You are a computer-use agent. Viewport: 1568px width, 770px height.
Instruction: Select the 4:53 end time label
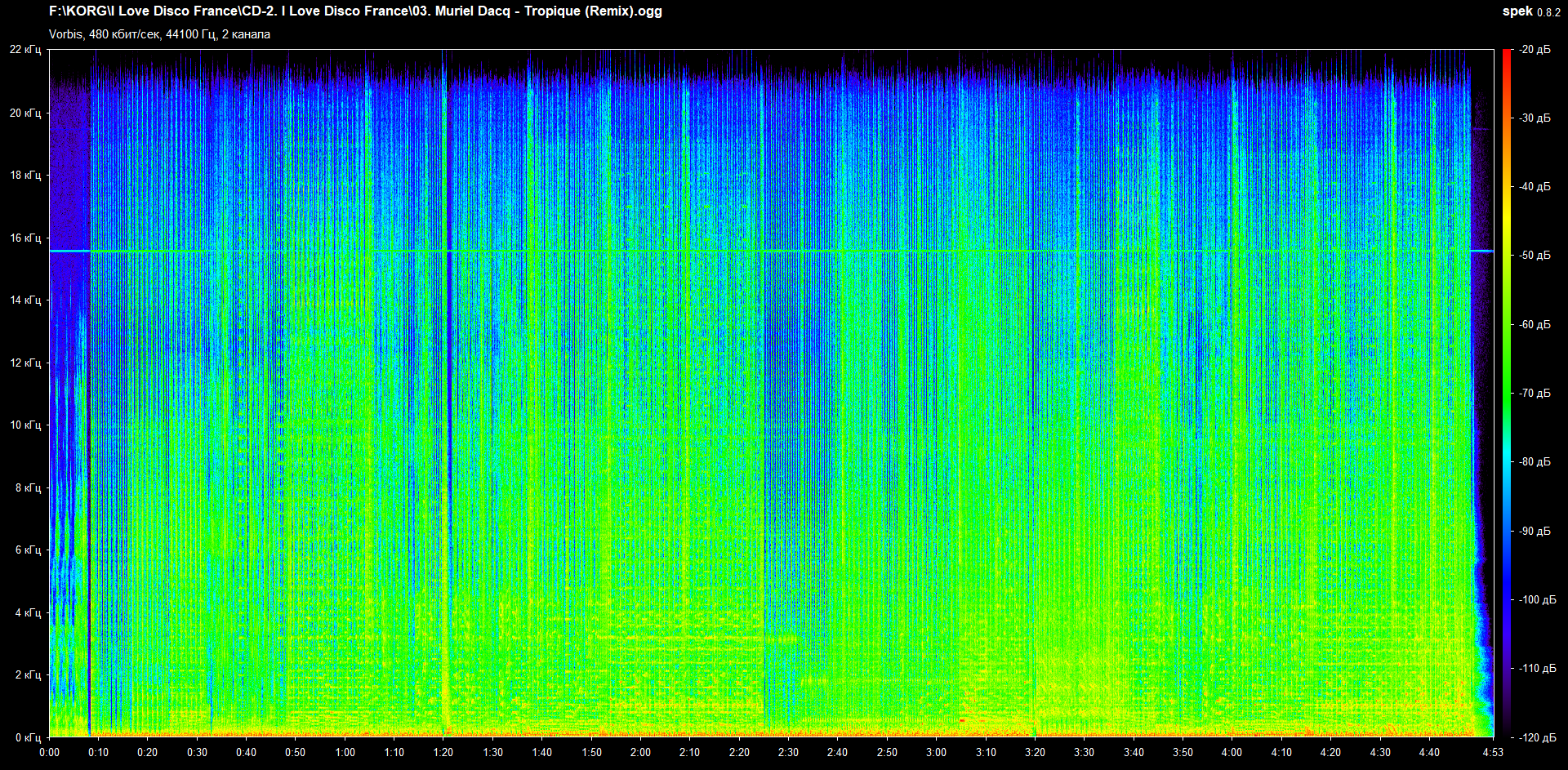[1493, 752]
